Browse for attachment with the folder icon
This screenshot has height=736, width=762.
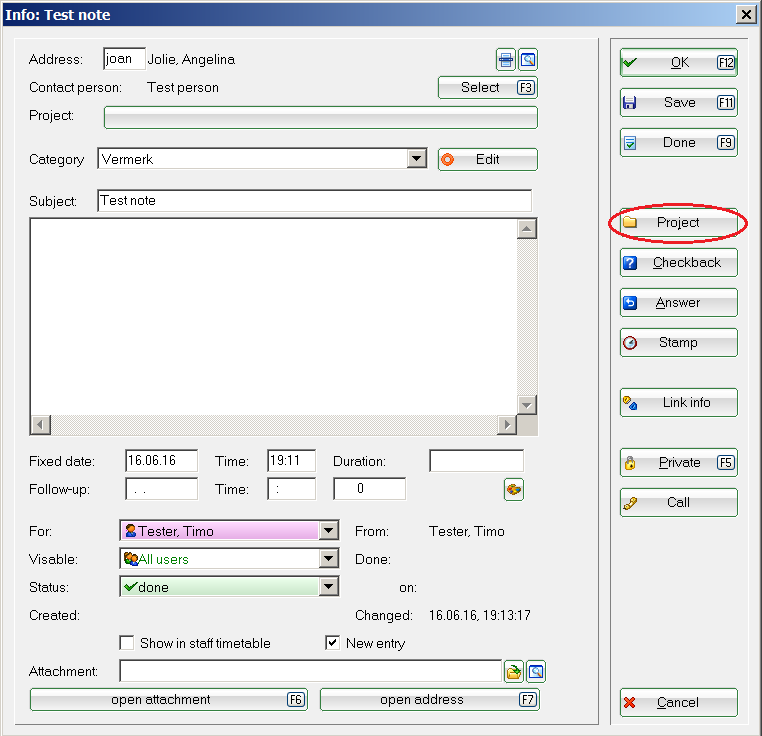point(514,671)
